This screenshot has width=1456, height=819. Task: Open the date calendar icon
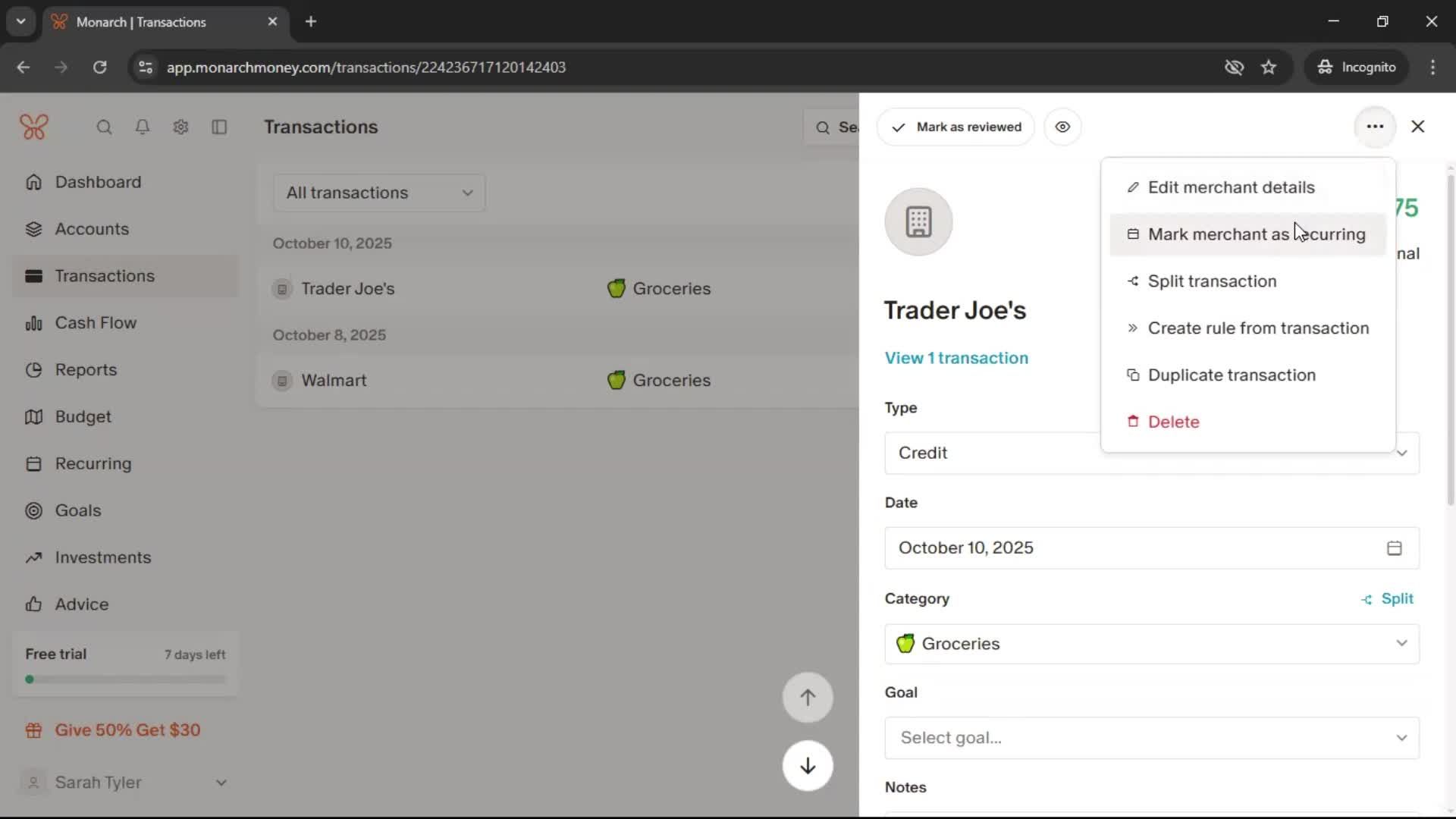point(1394,548)
